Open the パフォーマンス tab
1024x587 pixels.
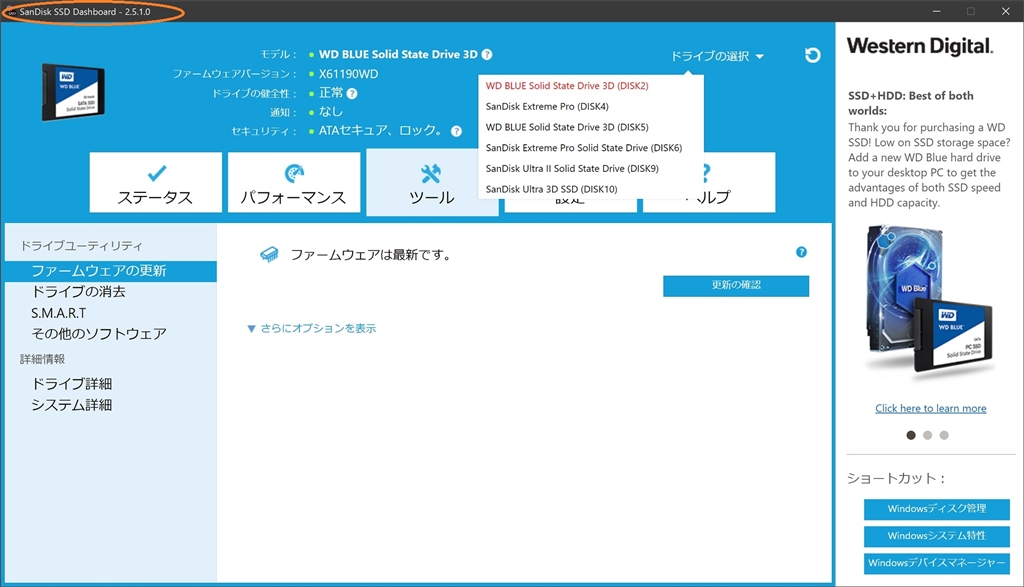[x=294, y=182]
